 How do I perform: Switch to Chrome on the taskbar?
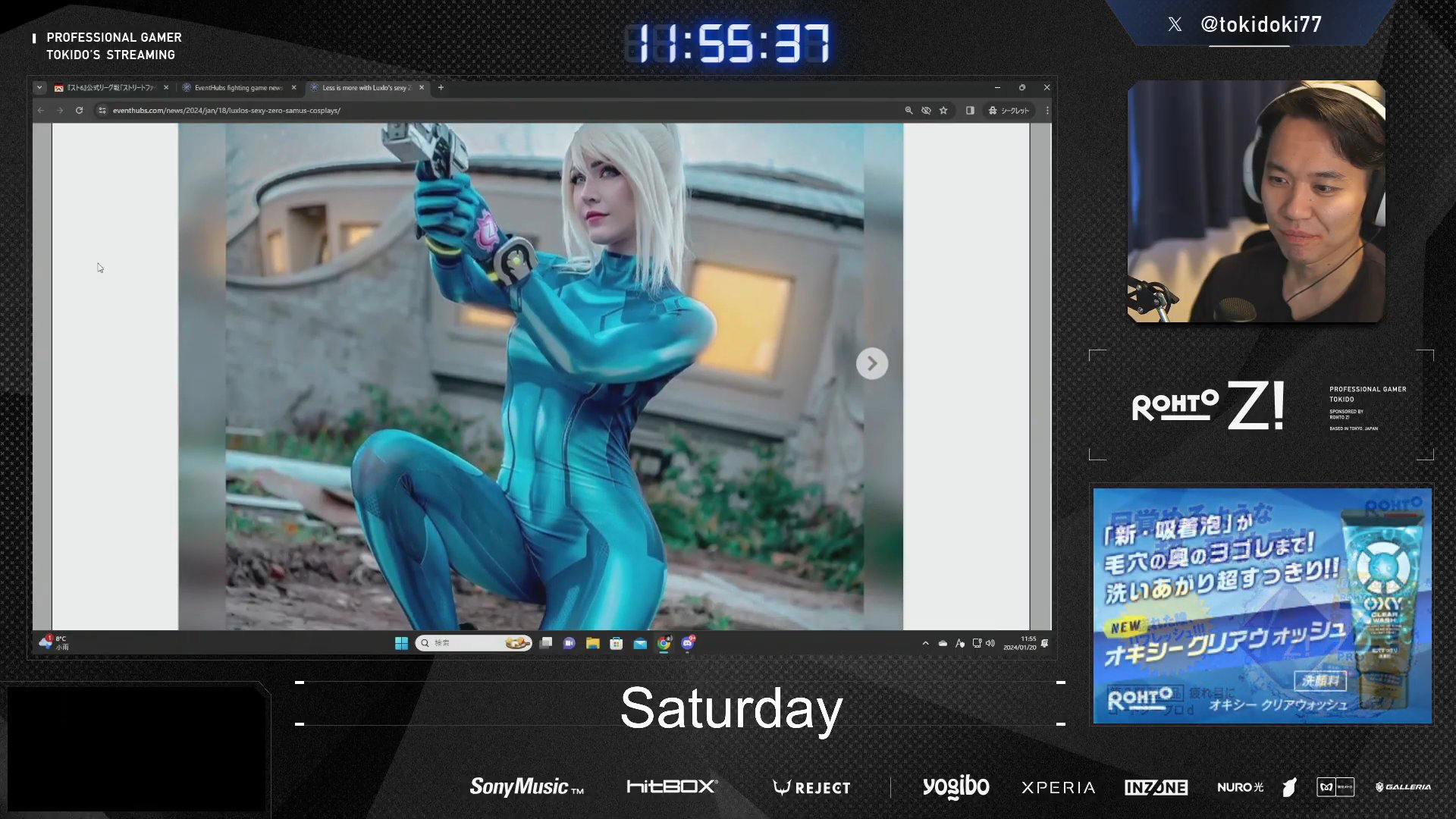point(664,643)
